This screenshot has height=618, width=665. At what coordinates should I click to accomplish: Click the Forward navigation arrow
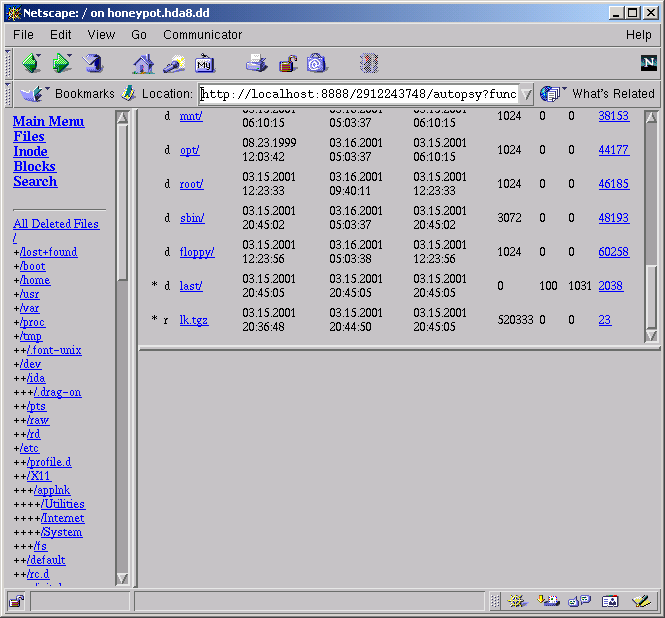(62, 64)
